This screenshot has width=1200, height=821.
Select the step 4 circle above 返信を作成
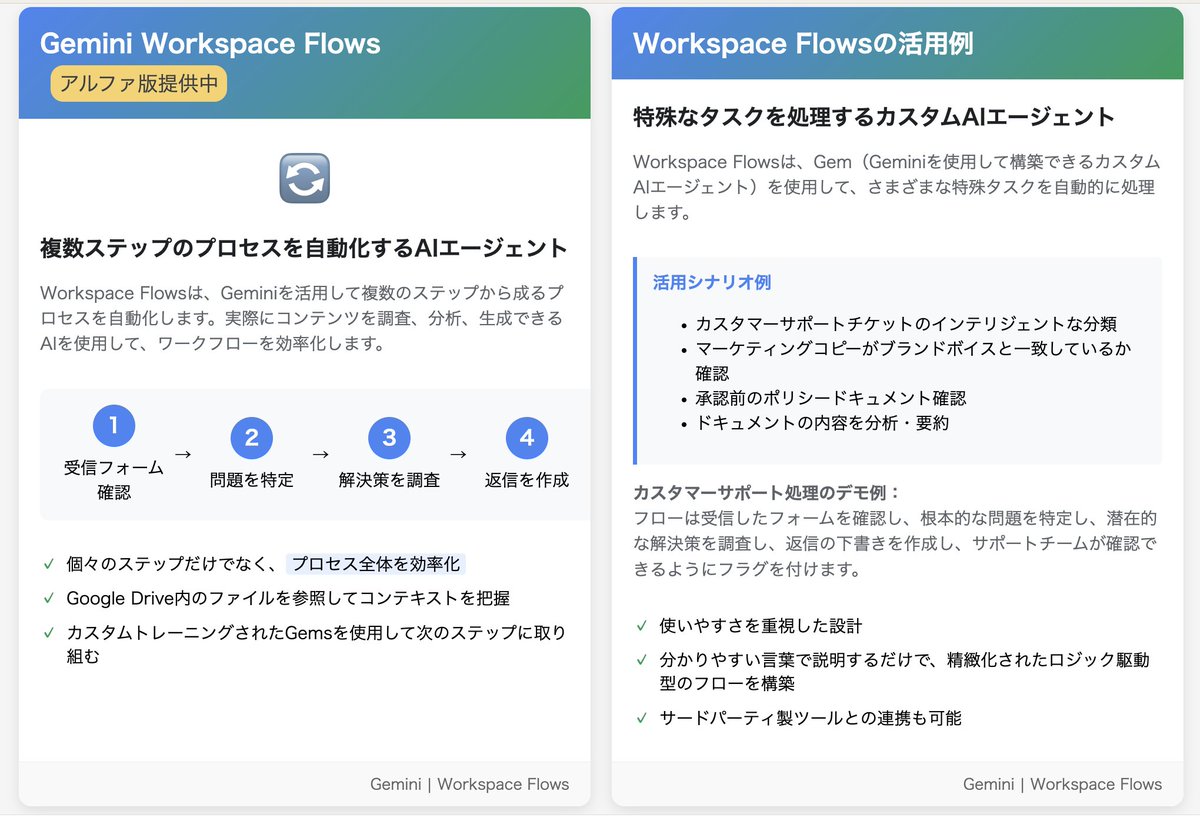point(527,438)
